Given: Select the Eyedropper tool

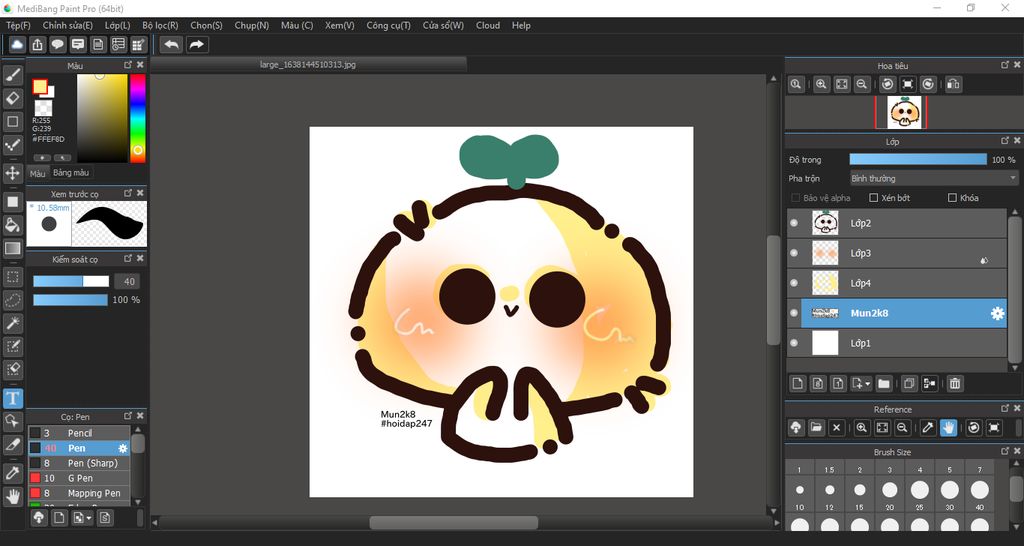Looking at the screenshot, I should pyautogui.click(x=13, y=474).
